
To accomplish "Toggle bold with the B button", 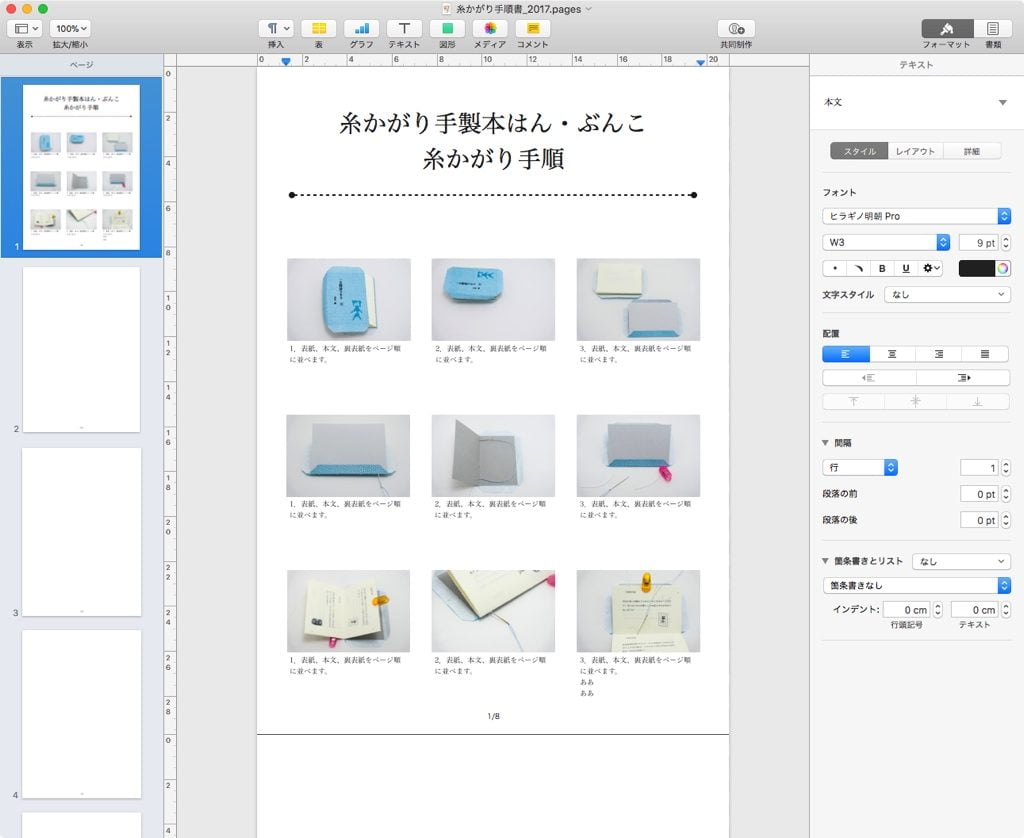I will click(x=882, y=268).
